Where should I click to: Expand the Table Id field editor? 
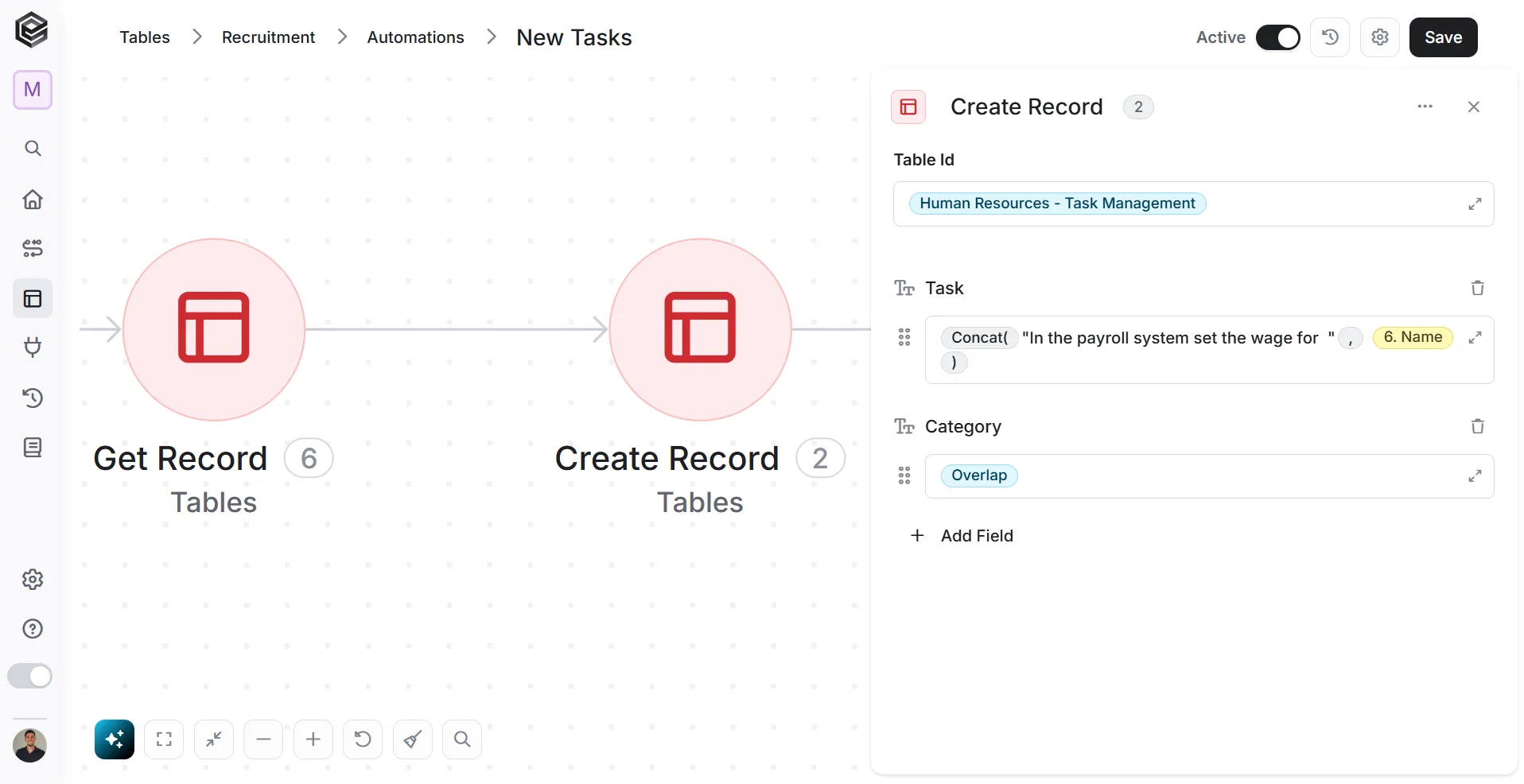[x=1475, y=204]
